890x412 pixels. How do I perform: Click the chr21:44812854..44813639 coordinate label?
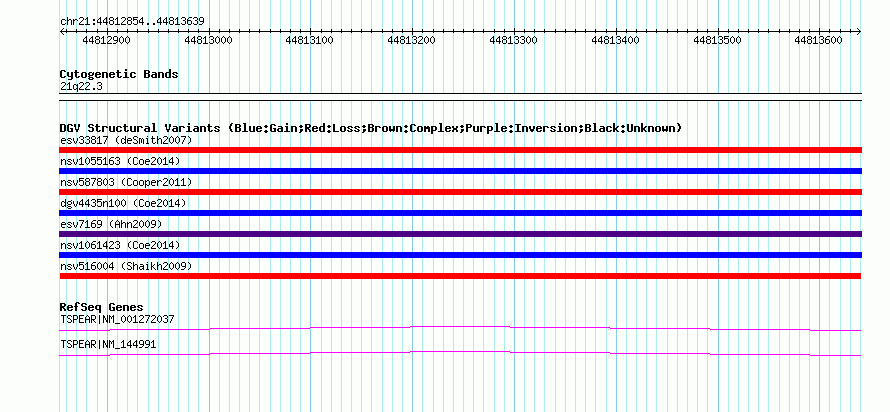[132, 22]
